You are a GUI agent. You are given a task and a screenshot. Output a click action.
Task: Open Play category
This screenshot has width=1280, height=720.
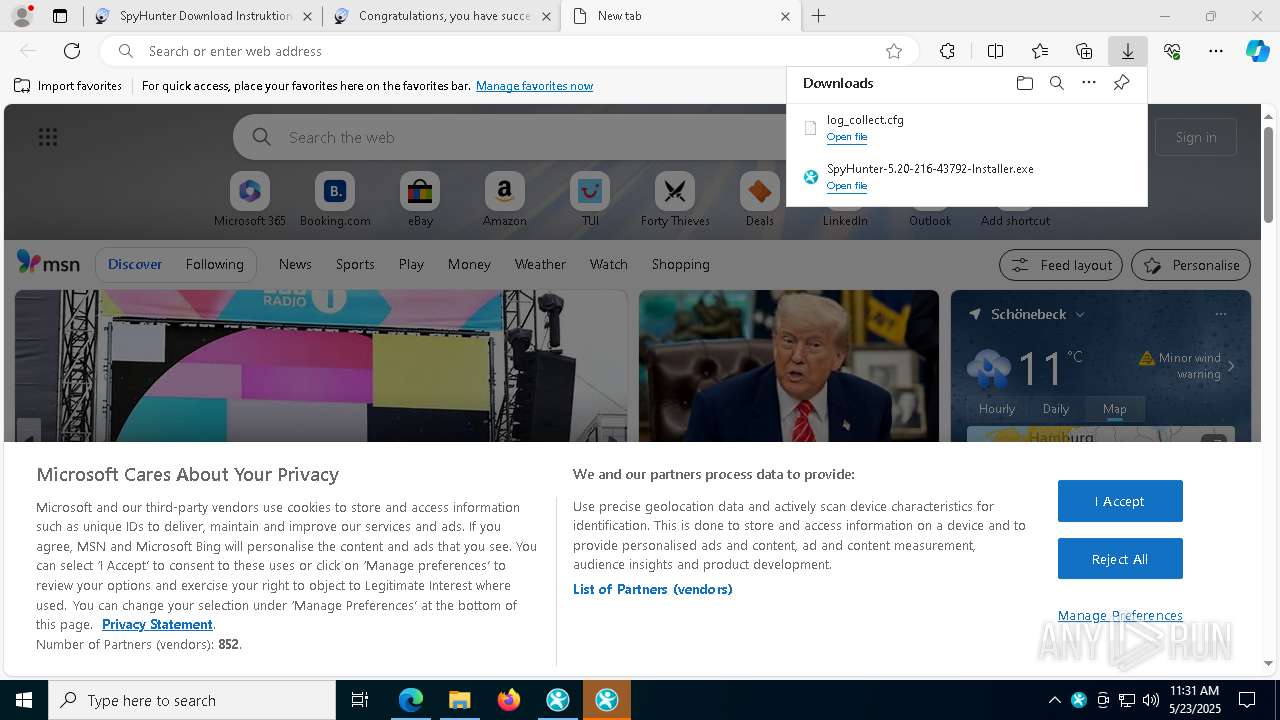411,264
